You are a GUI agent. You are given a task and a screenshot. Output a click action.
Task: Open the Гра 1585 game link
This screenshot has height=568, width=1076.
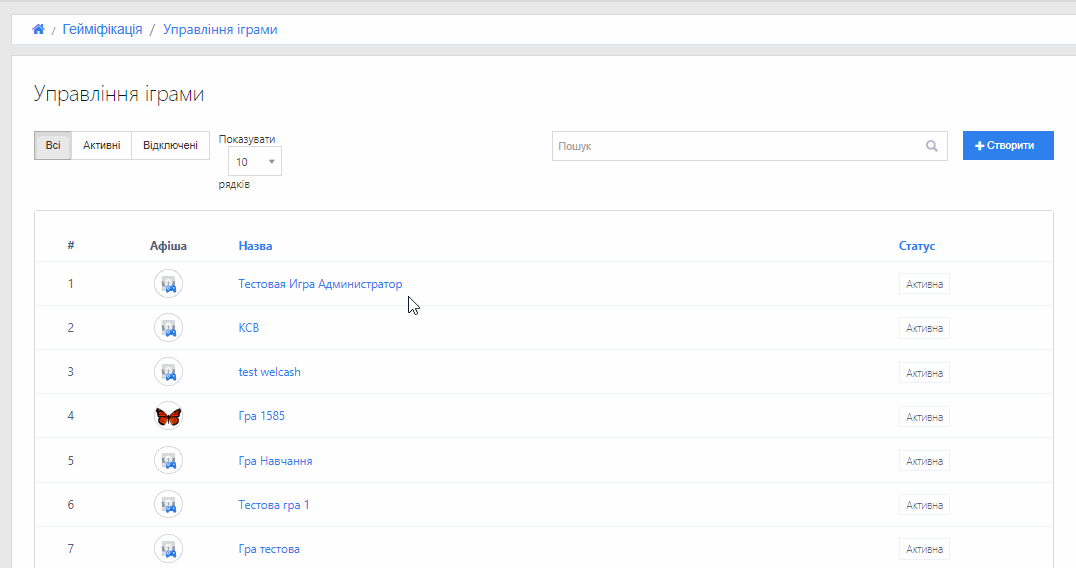261,416
